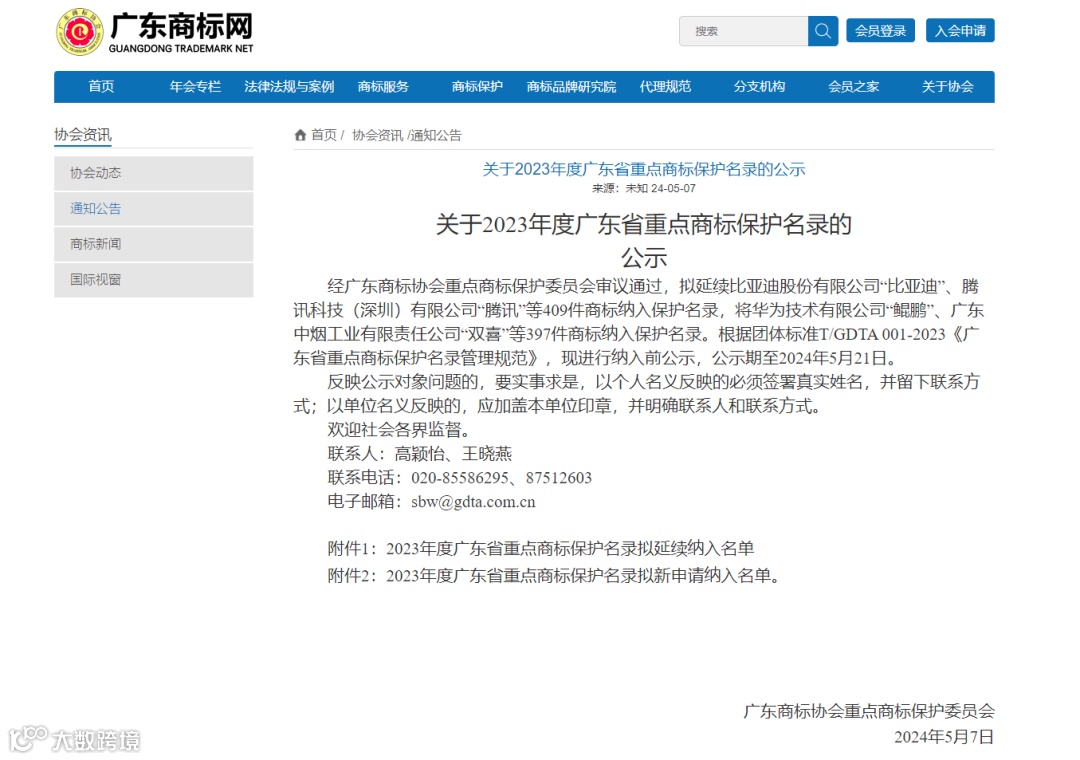
Task: Go to 首页 in the navigation bar
Action: coord(101,87)
